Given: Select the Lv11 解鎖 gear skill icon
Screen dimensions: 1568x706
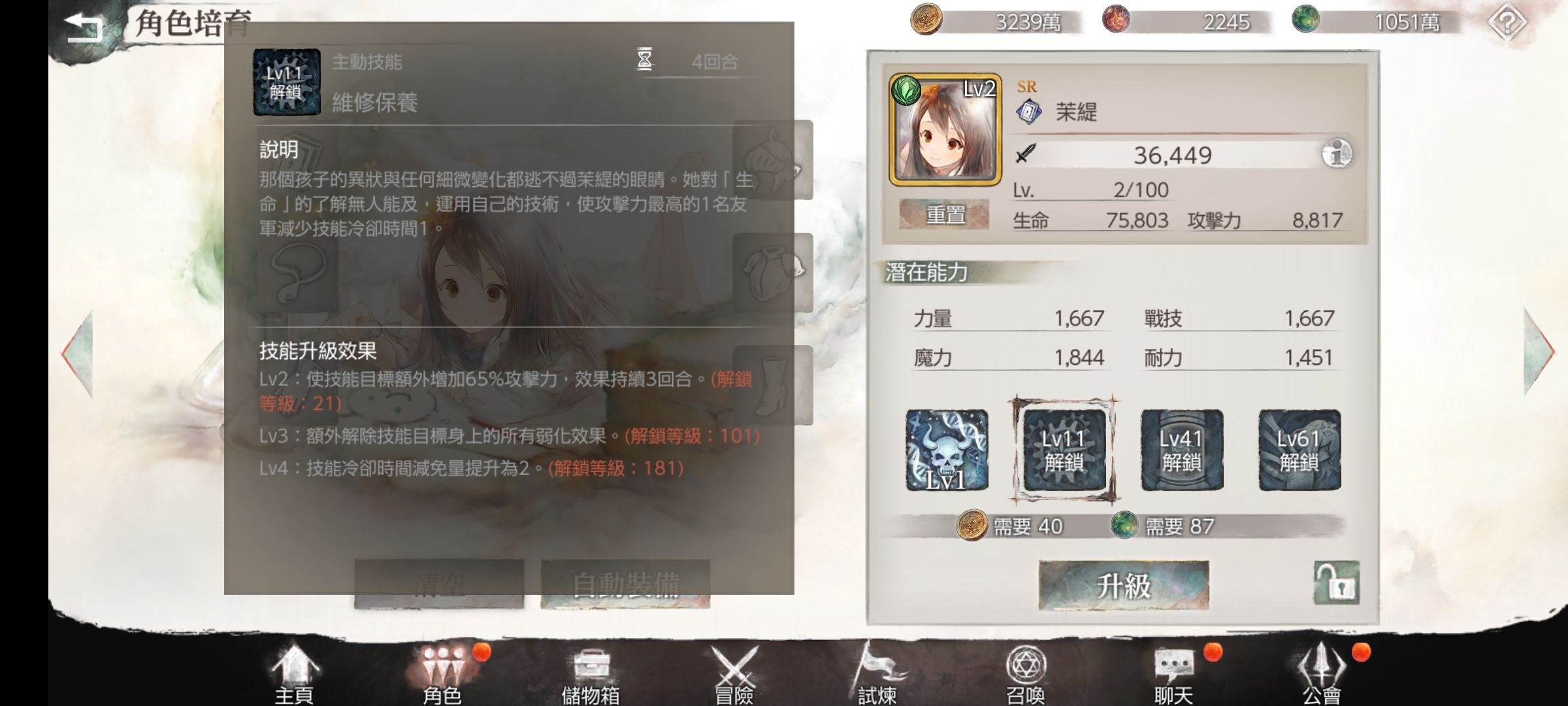Looking at the screenshot, I should pos(1064,450).
